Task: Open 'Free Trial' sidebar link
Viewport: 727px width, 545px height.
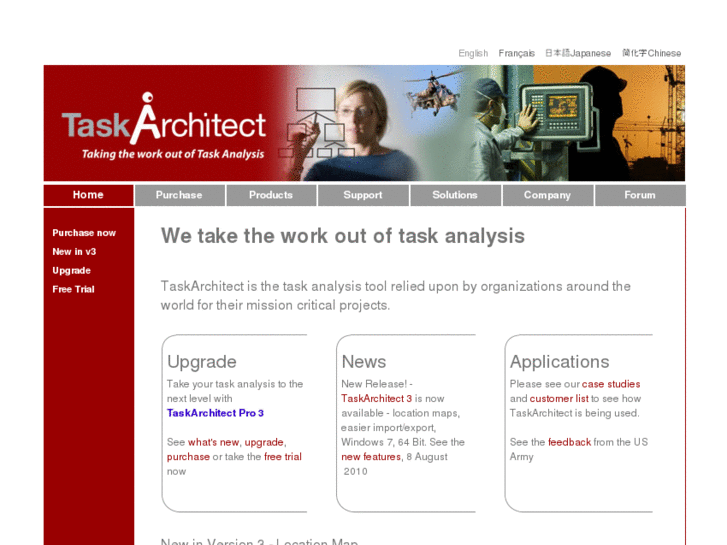Action: (73, 289)
